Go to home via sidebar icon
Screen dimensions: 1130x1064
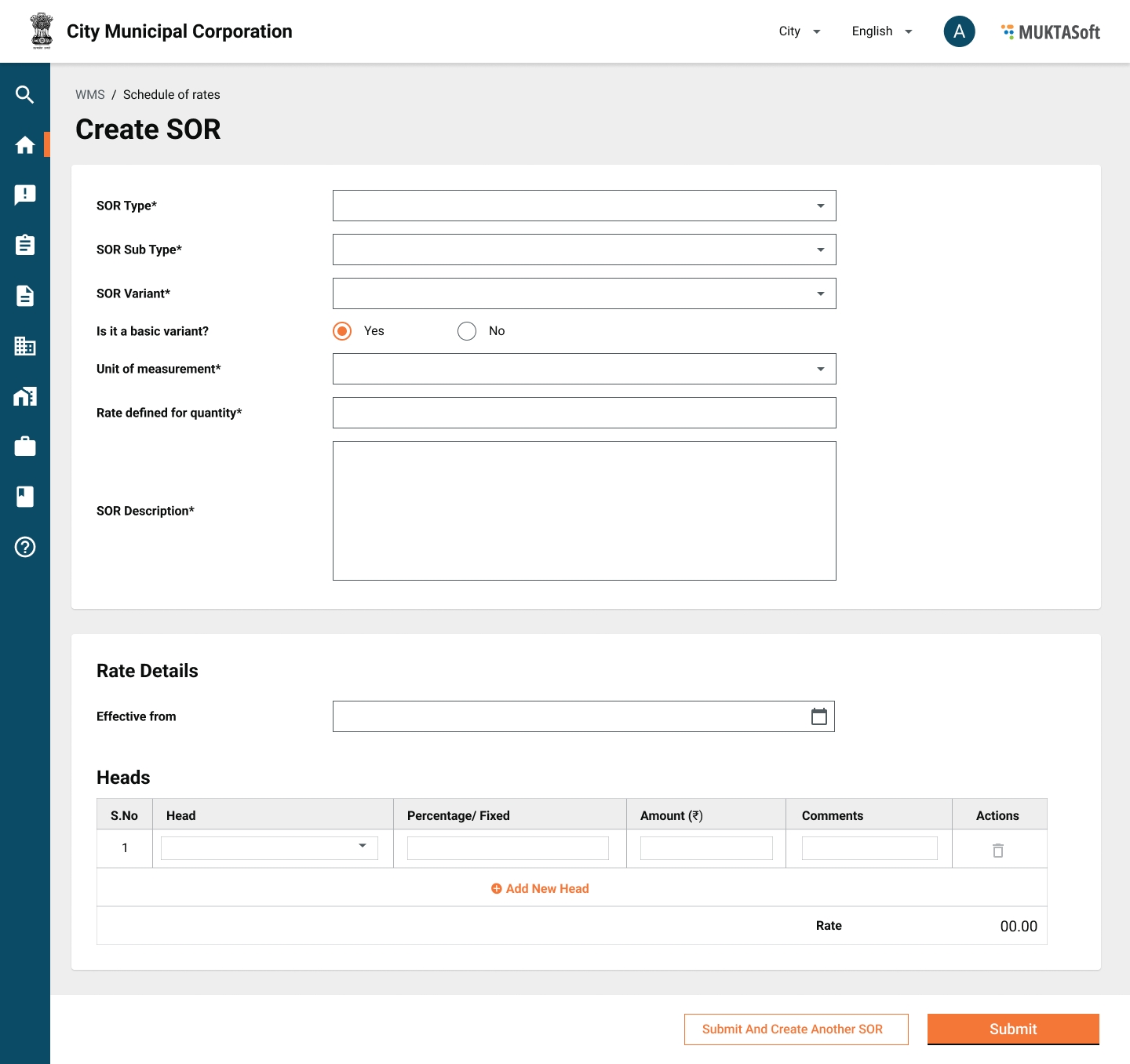point(25,145)
